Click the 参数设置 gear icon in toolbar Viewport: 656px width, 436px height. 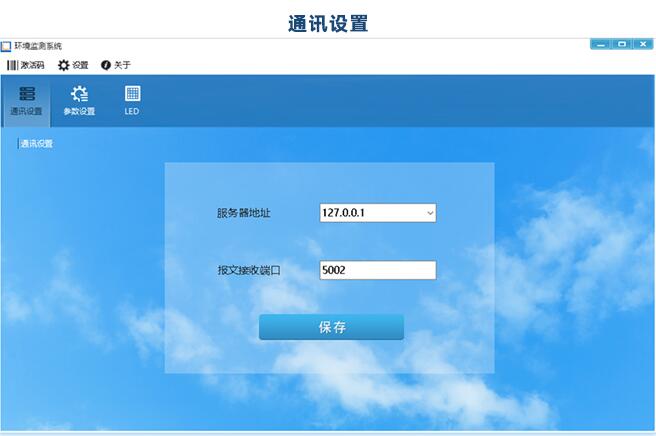tap(79, 93)
